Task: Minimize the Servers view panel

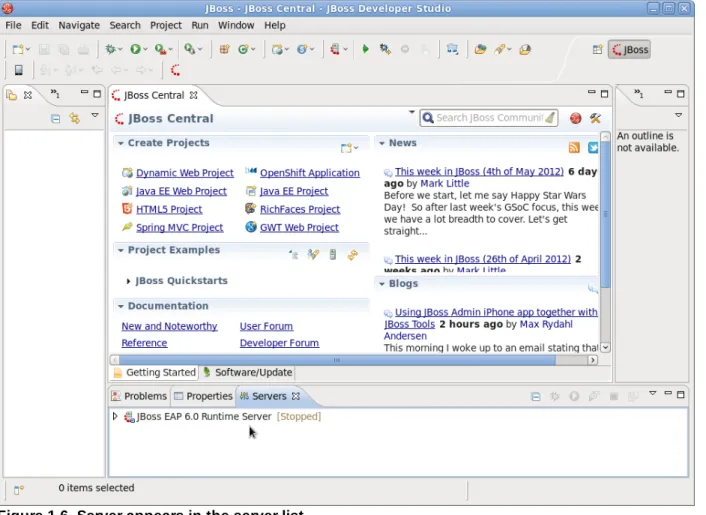Action: point(668,393)
